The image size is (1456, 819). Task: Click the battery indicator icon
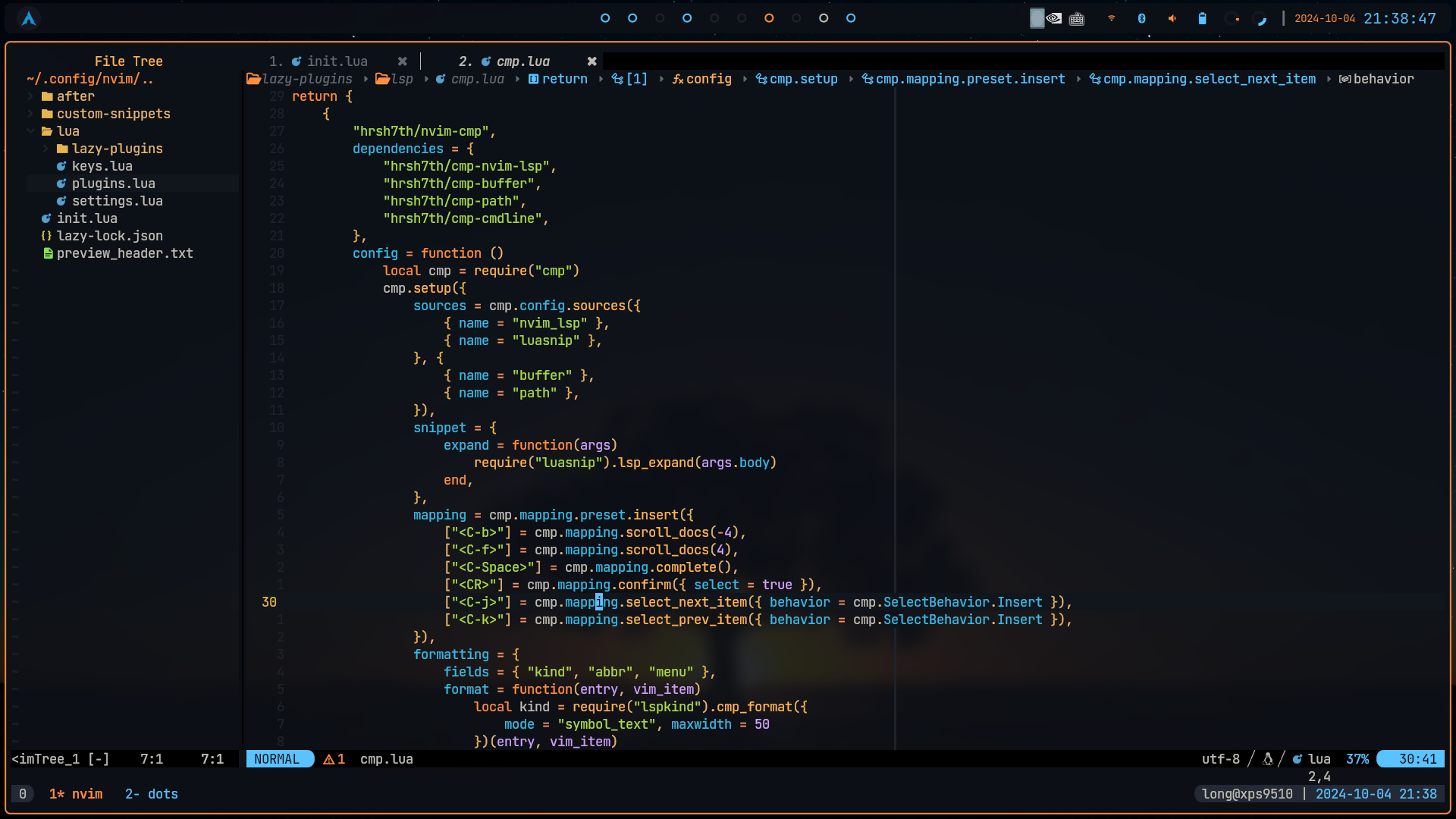(x=1202, y=18)
